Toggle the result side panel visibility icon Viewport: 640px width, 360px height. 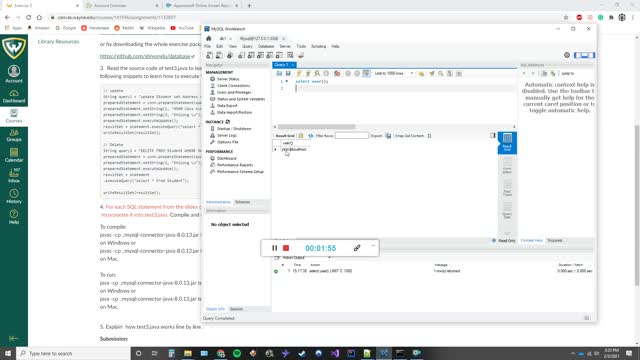tap(493, 136)
